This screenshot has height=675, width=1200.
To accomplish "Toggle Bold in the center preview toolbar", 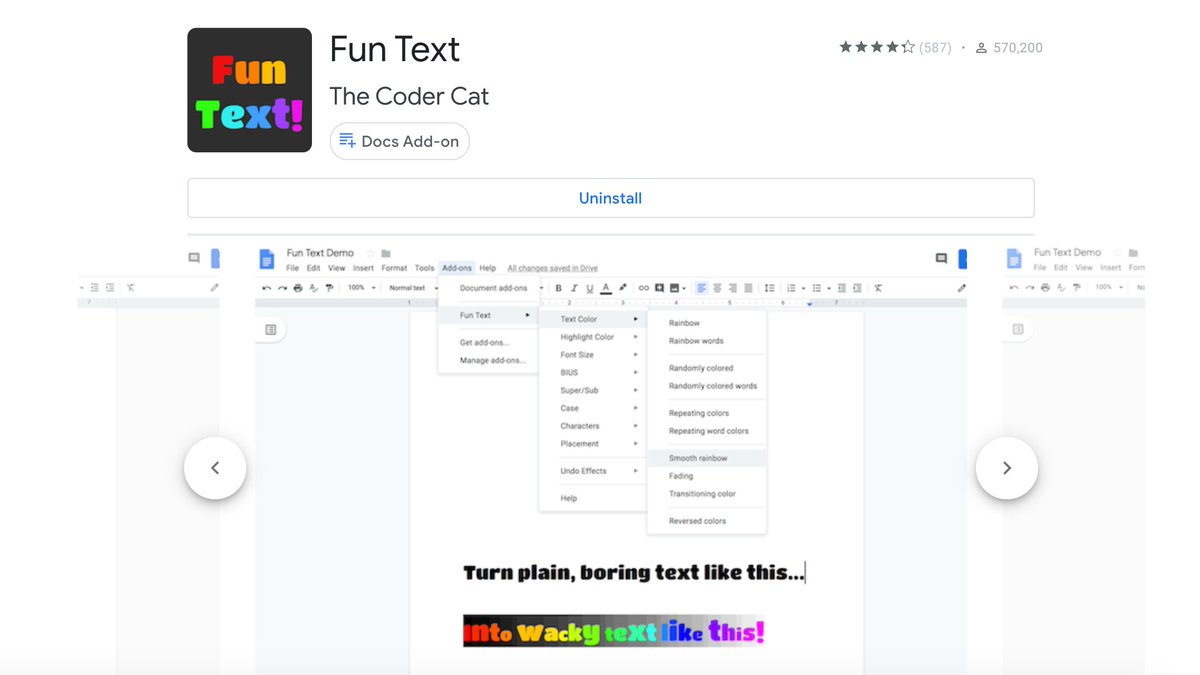I will click(x=558, y=288).
